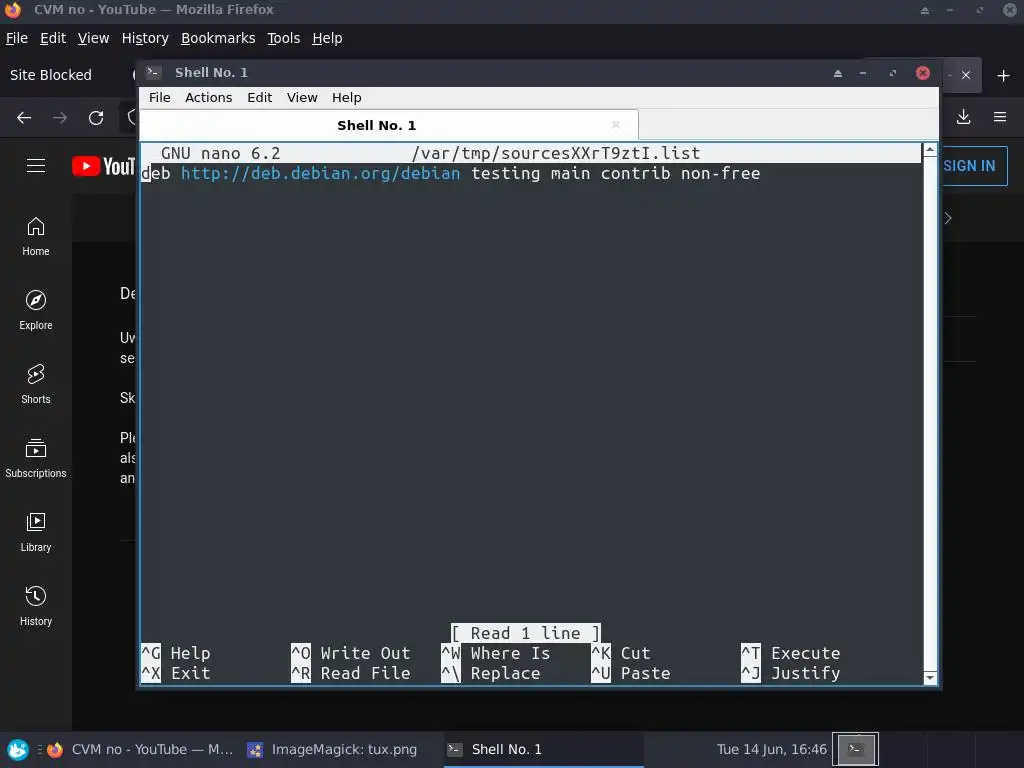
Task: Open YouTube Subscriptions in sidebar
Action: point(35,458)
